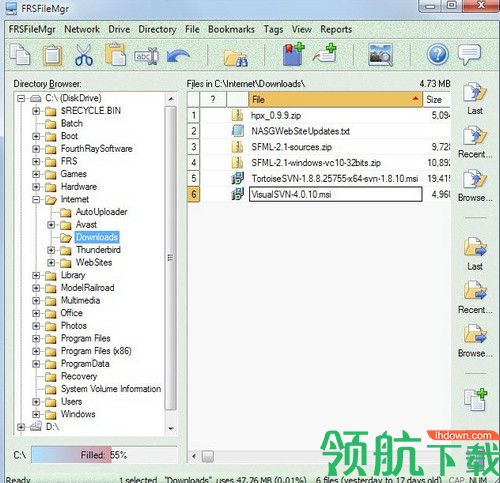500x483 pixels.
Task: Click the file list horizontal scroll-left arrow
Action: [x=194, y=456]
